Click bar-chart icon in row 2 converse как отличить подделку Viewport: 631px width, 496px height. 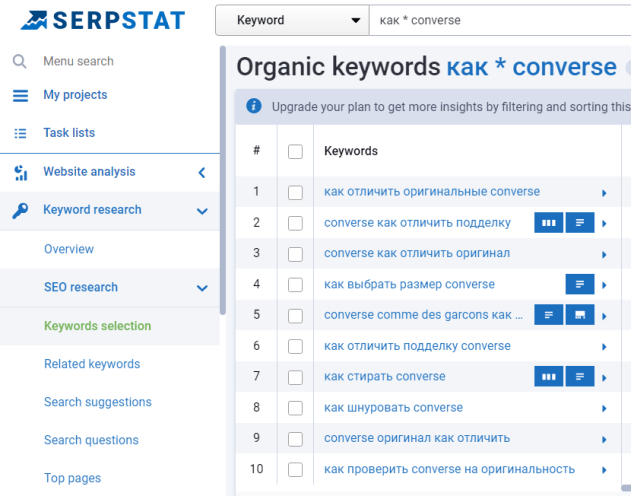click(x=548, y=223)
